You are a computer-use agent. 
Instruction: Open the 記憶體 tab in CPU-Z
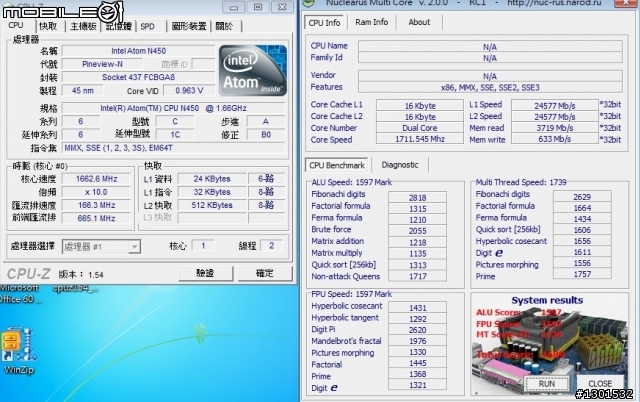118,26
